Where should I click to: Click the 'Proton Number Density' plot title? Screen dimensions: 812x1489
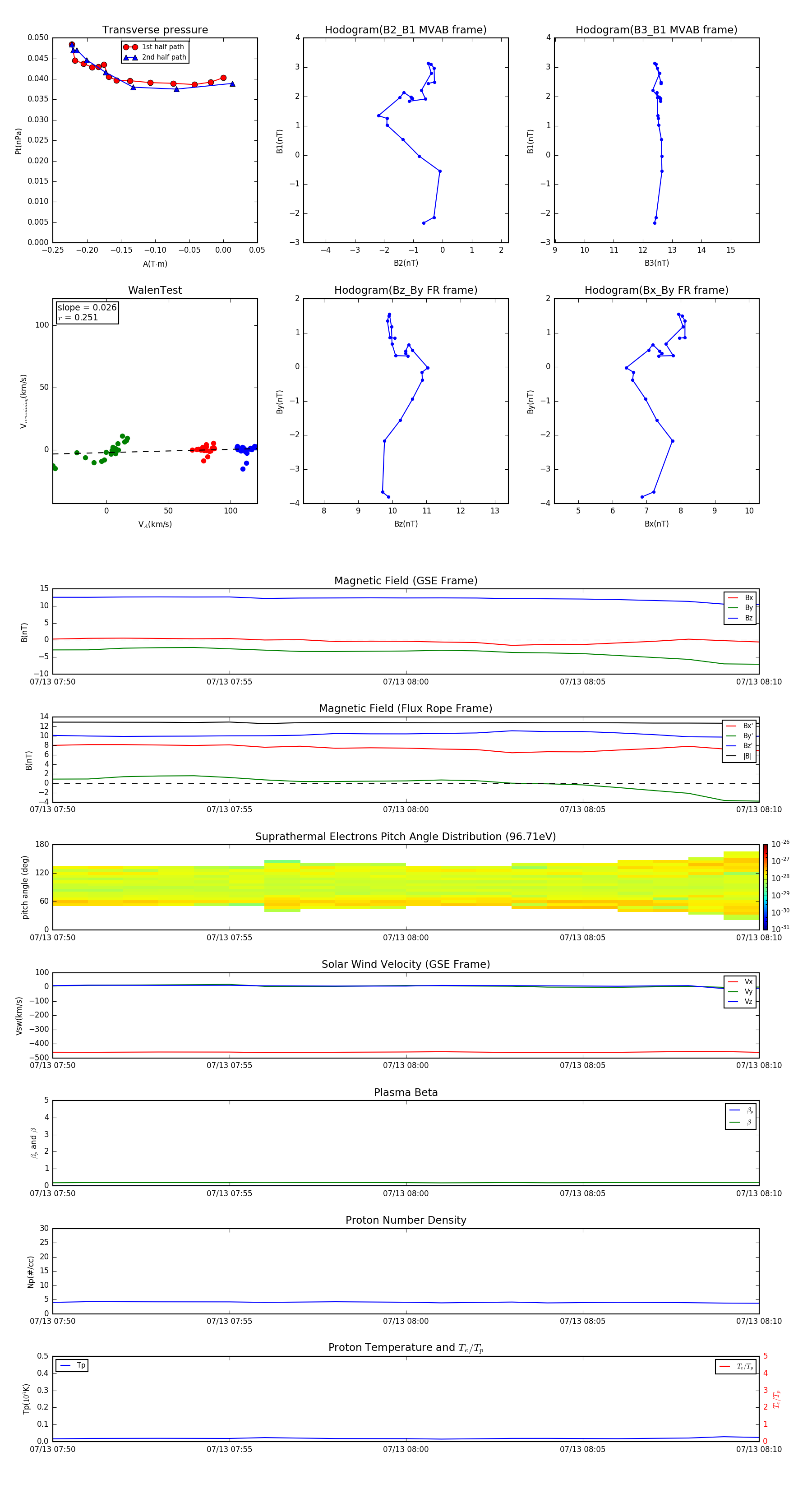tap(406, 1220)
